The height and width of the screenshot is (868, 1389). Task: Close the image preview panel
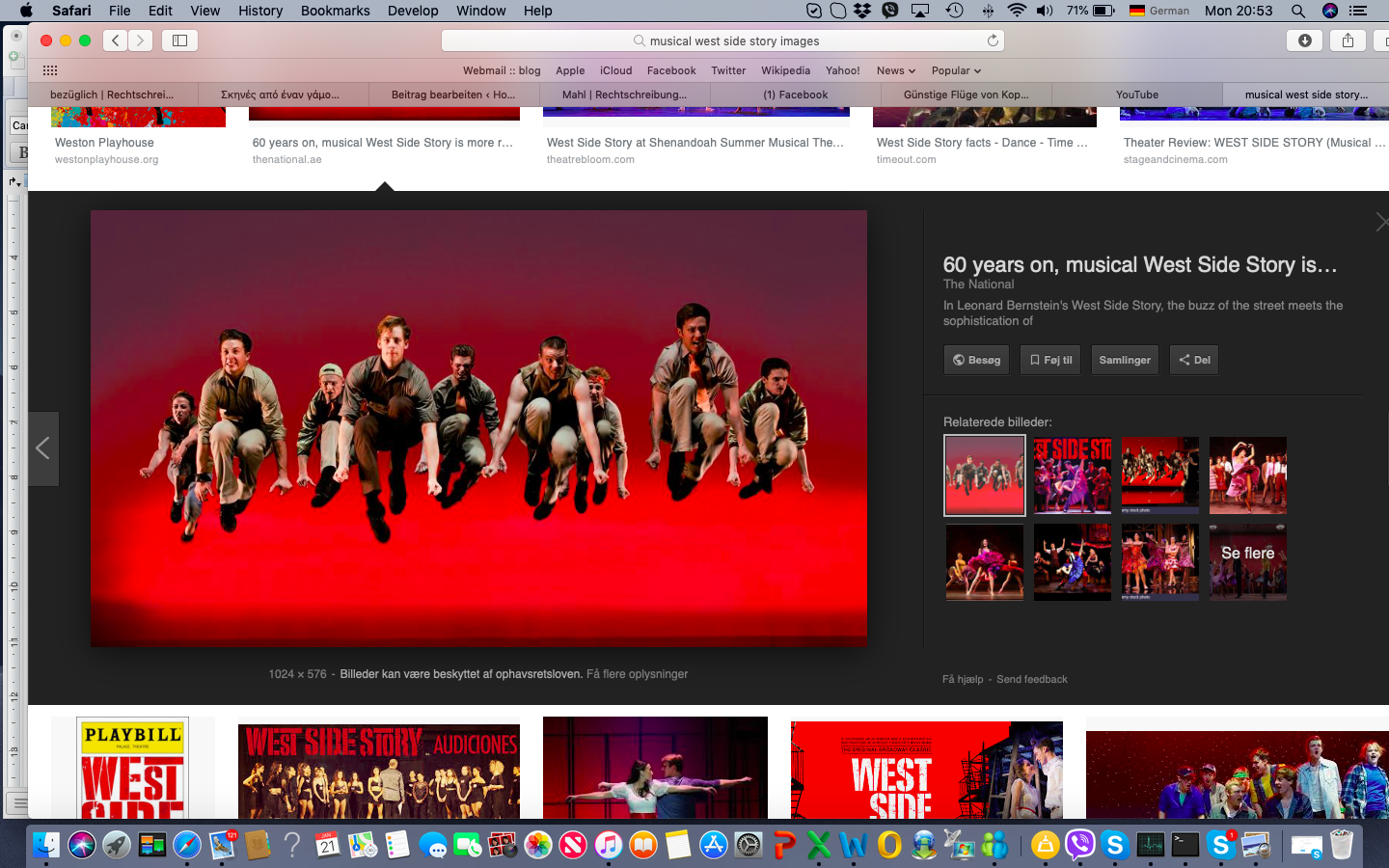(1381, 223)
